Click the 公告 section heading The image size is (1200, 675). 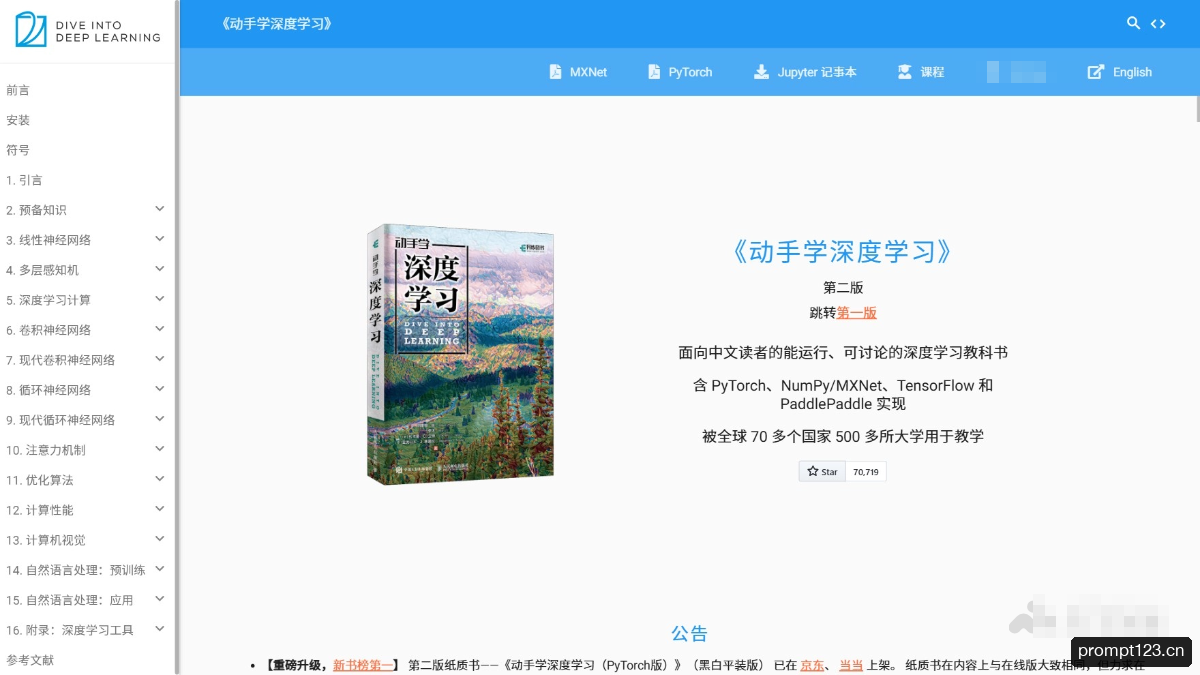click(x=689, y=633)
